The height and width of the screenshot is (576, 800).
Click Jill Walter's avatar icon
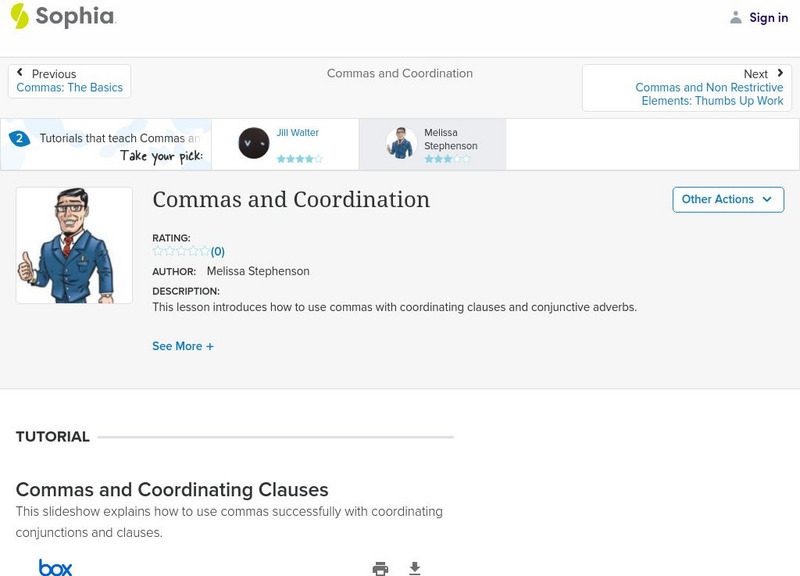tap(254, 143)
